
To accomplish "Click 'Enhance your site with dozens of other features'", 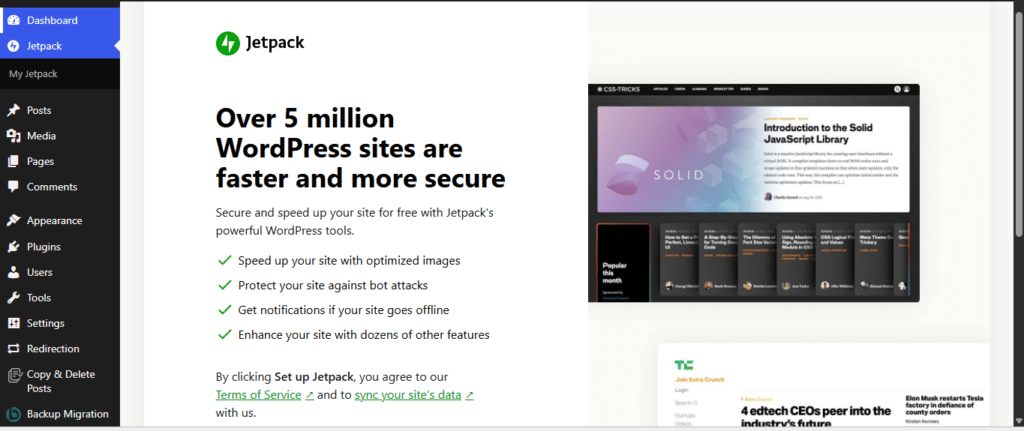I will pos(364,335).
